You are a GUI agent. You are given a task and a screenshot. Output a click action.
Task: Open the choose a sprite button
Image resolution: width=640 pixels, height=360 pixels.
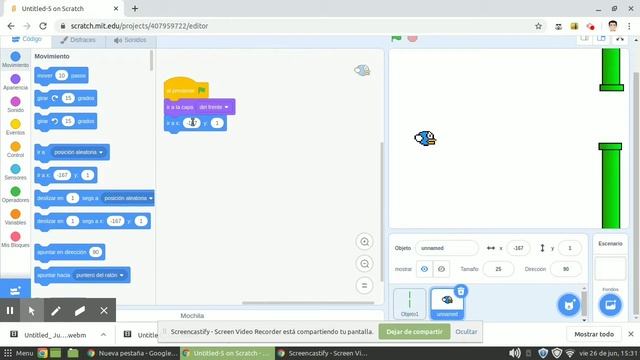(x=569, y=304)
